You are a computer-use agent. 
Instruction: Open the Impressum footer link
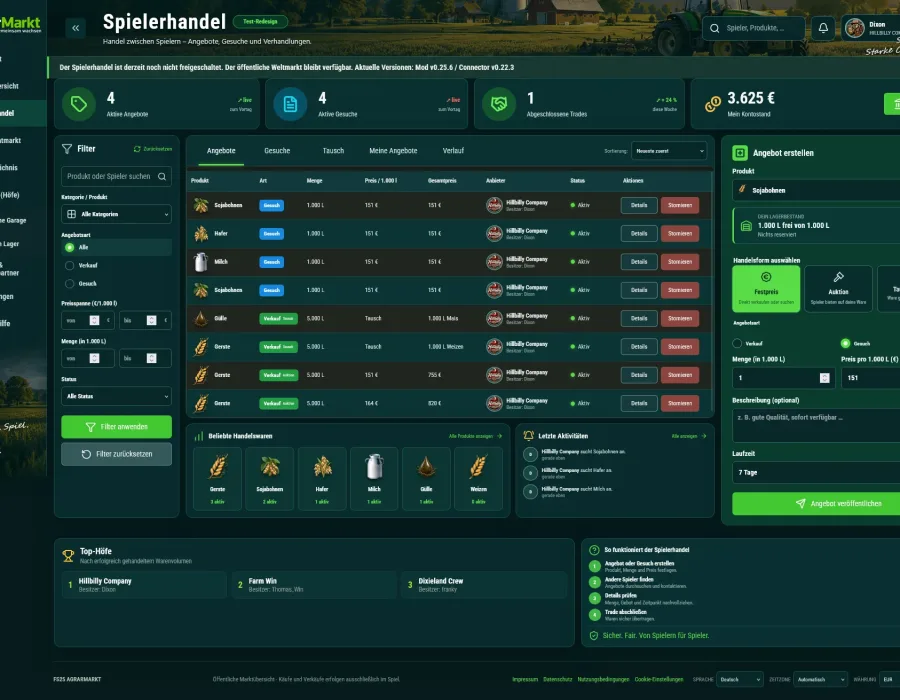[x=525, y=679]
